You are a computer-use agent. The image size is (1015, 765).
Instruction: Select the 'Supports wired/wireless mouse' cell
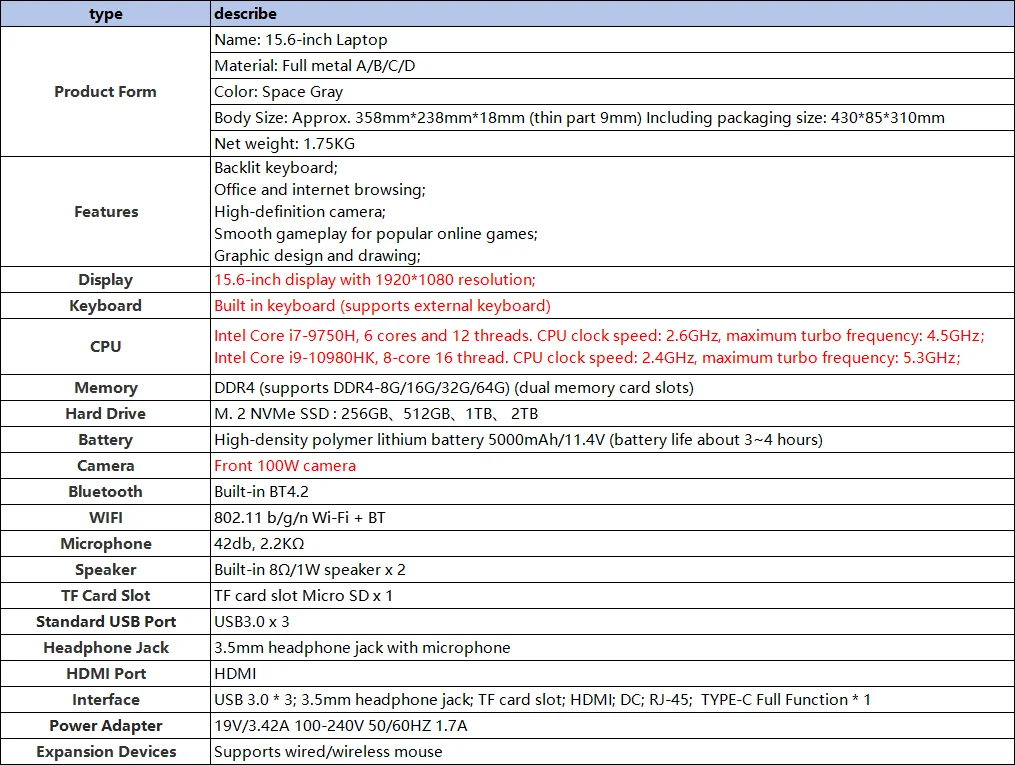pos(612,751)
